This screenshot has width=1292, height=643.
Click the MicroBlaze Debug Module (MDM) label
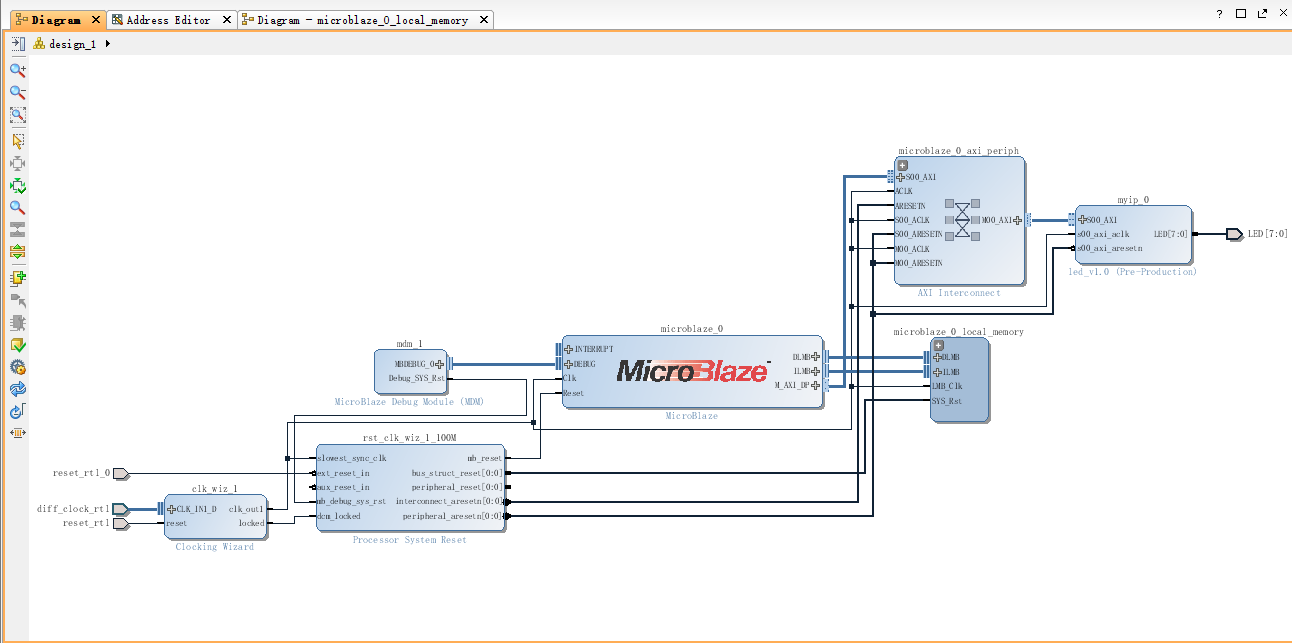(x=410, y=402)
